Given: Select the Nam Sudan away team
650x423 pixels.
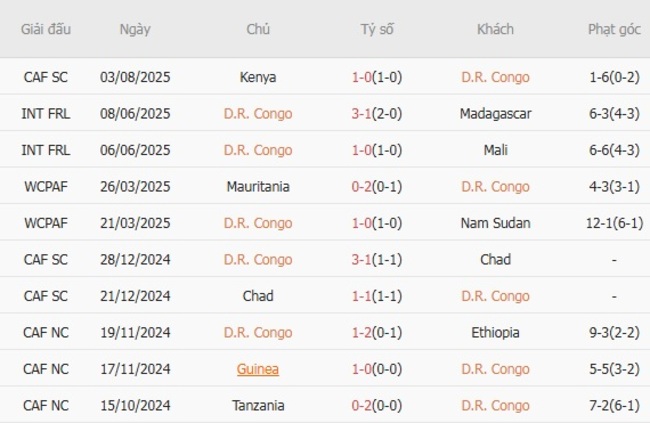Looking at the screenshot, I should click(495, 223).
